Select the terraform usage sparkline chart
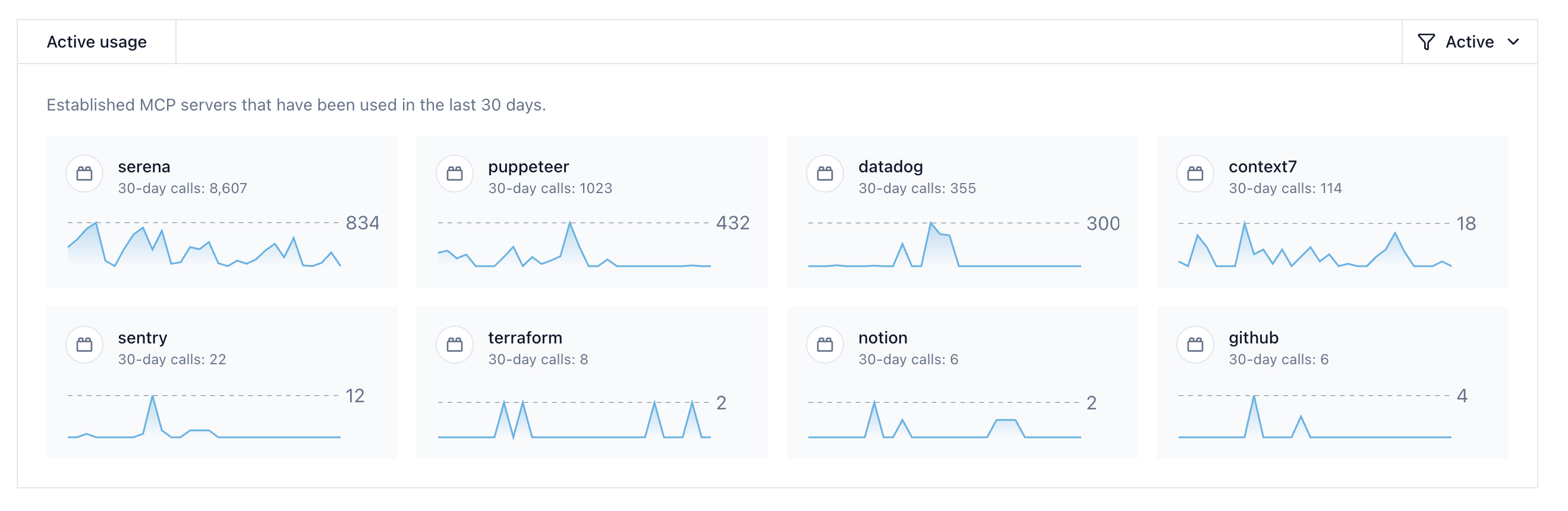 coord(574,419)
